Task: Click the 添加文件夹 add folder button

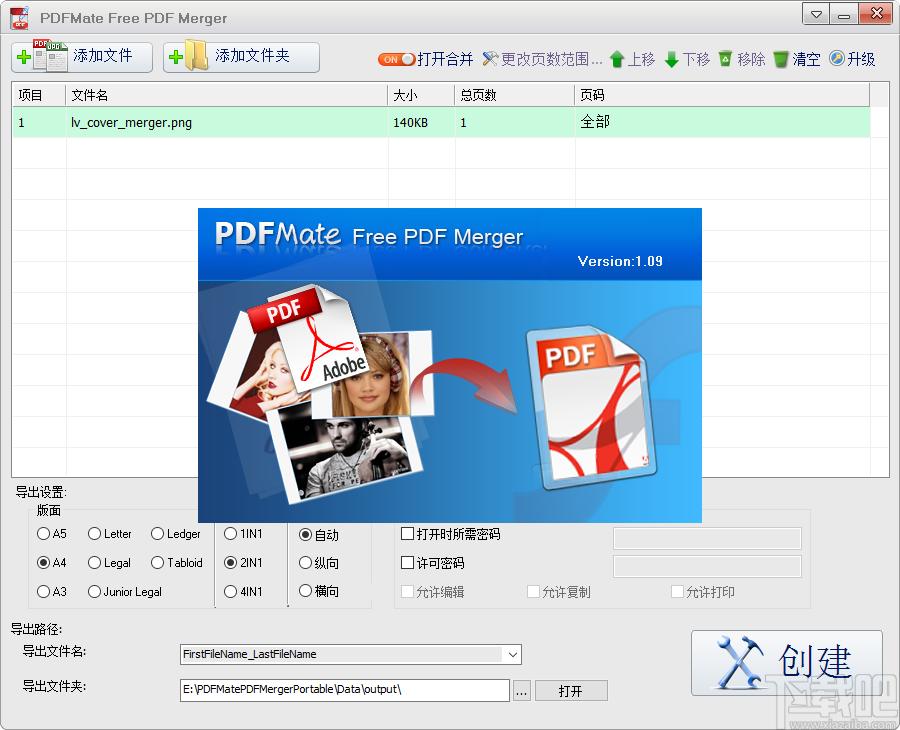Action: (x=241, y=57)
